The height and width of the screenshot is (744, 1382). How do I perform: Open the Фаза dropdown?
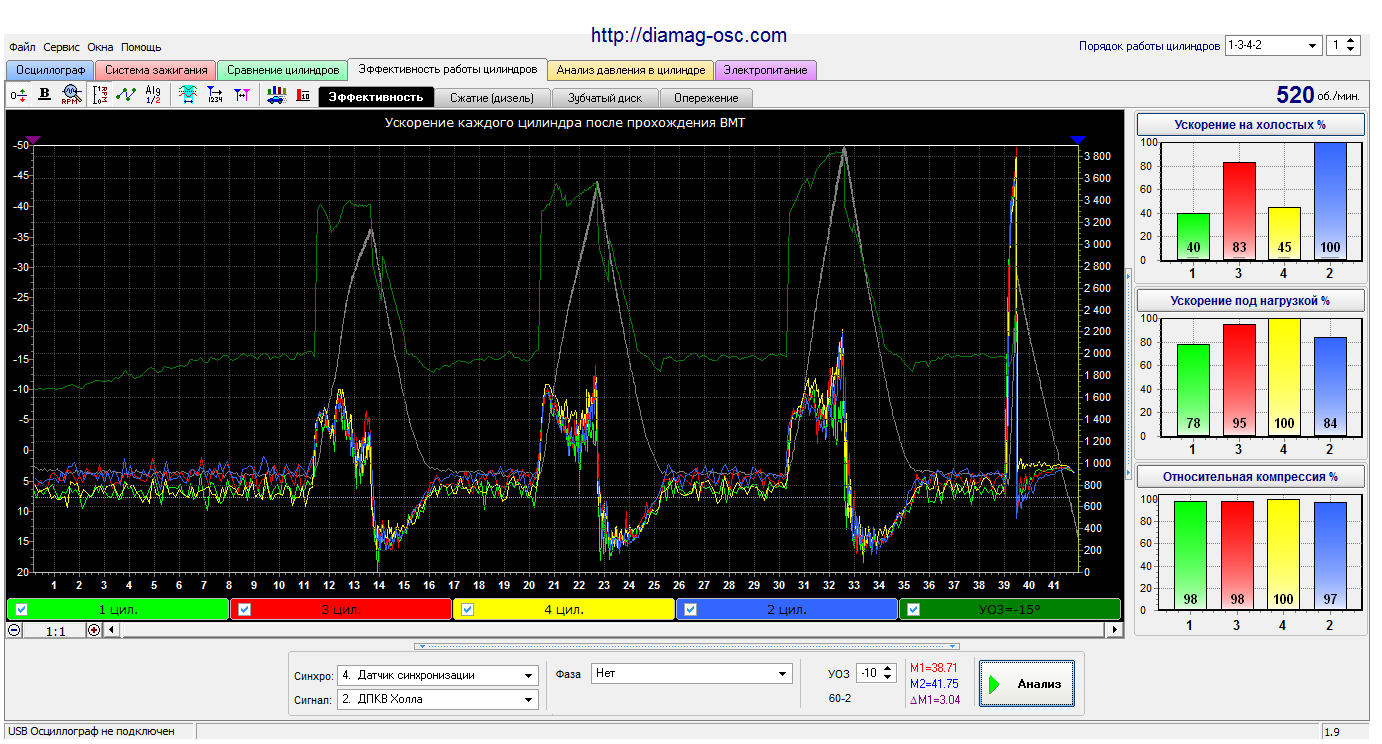[692, 674]
